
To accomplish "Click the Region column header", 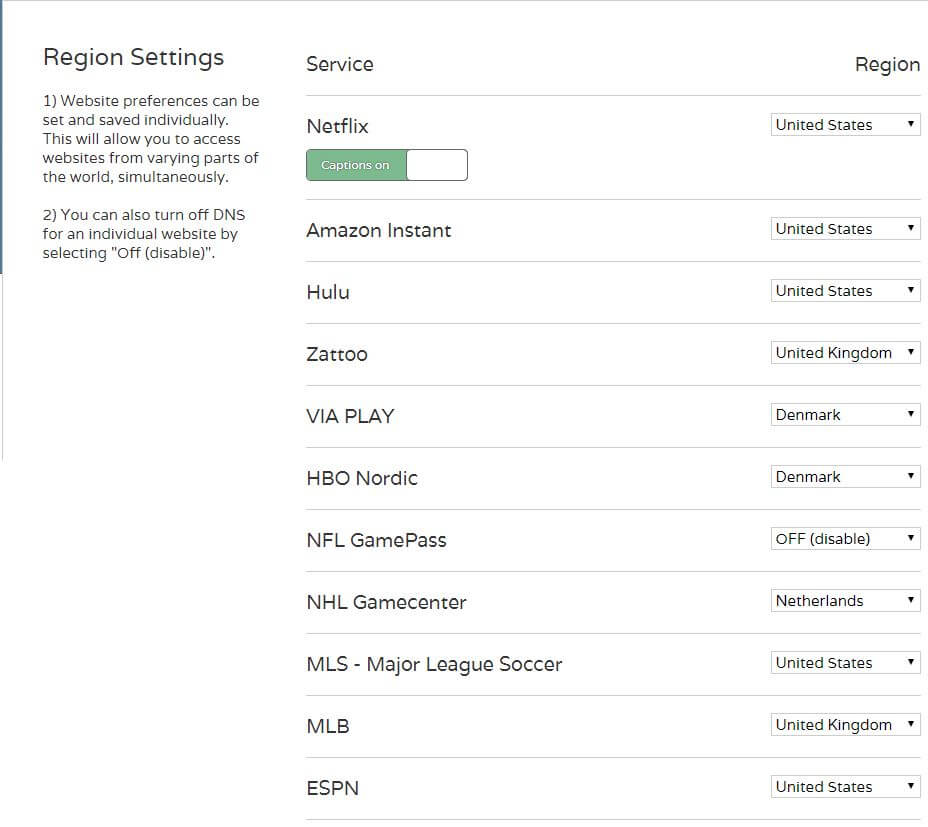I will click(887, 65).
